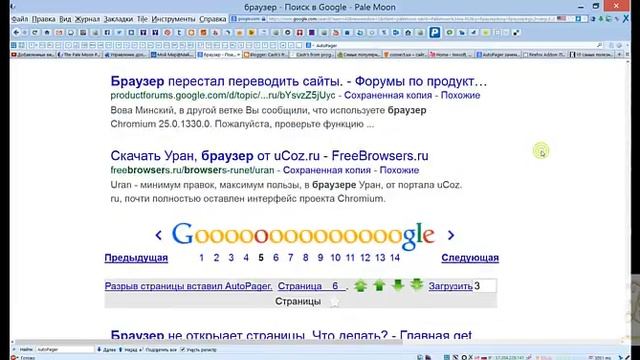Image resolution: width=640 pixels, height=360 pixels.
Task: Click the AutoPager double down arrow
Action: (417, 284)
